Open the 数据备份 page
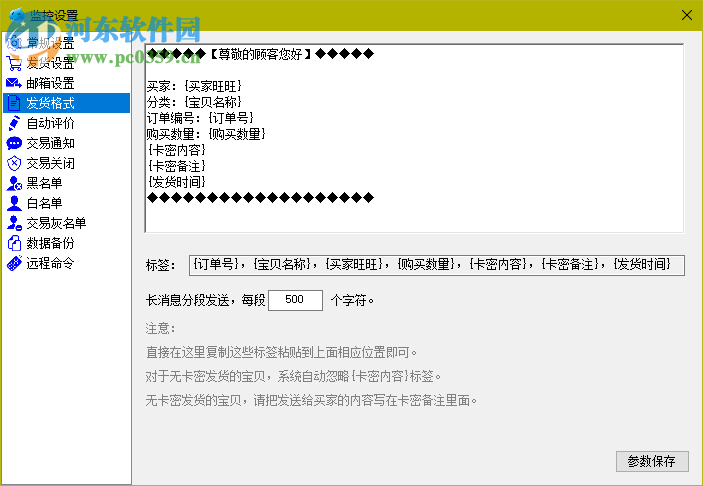 66,243
